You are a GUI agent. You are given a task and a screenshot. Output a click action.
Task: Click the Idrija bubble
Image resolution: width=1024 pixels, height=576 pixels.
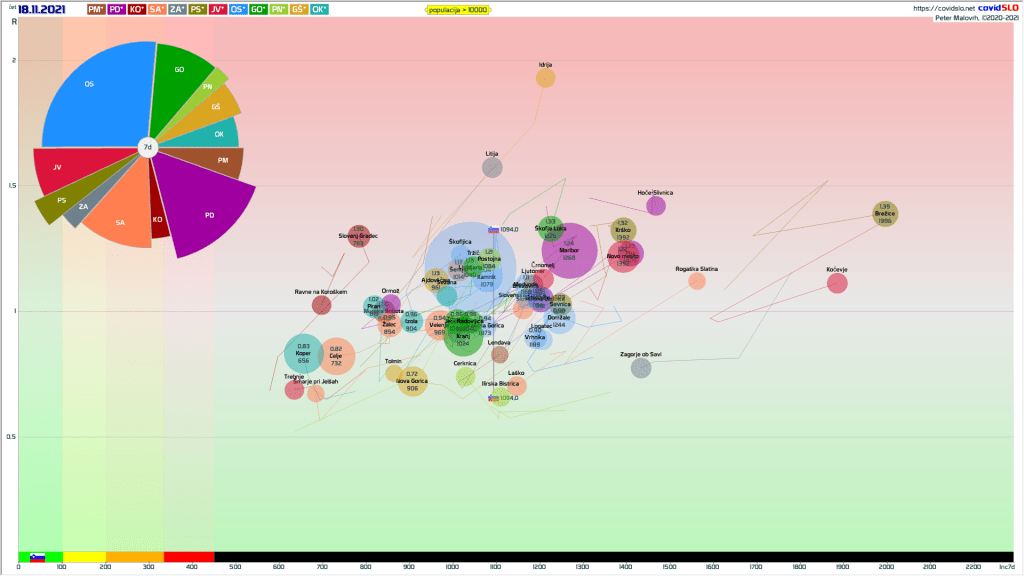pos(545,78)
